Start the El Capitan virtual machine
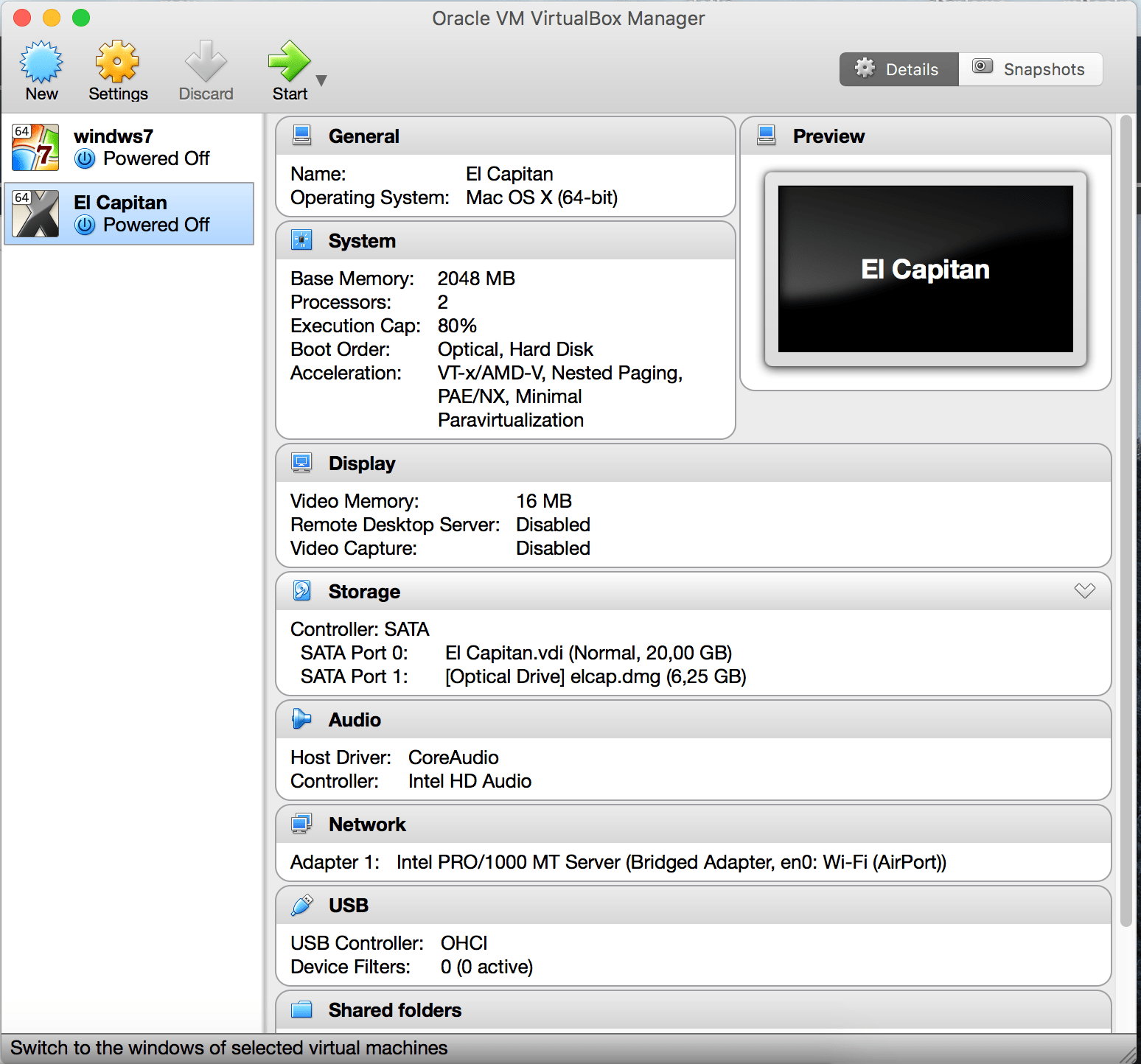 pos(289,66)
